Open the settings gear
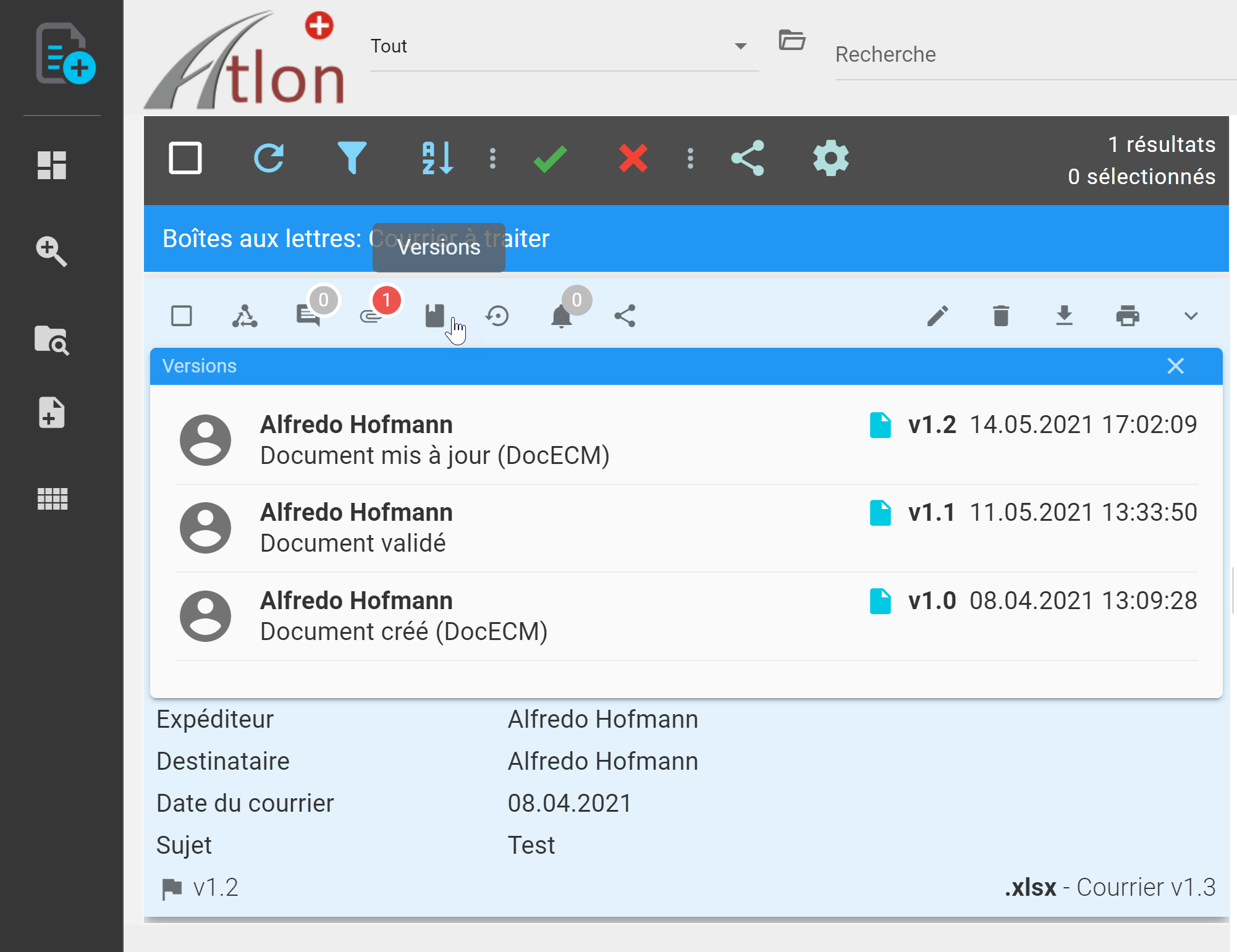 [x=831, y=158]
